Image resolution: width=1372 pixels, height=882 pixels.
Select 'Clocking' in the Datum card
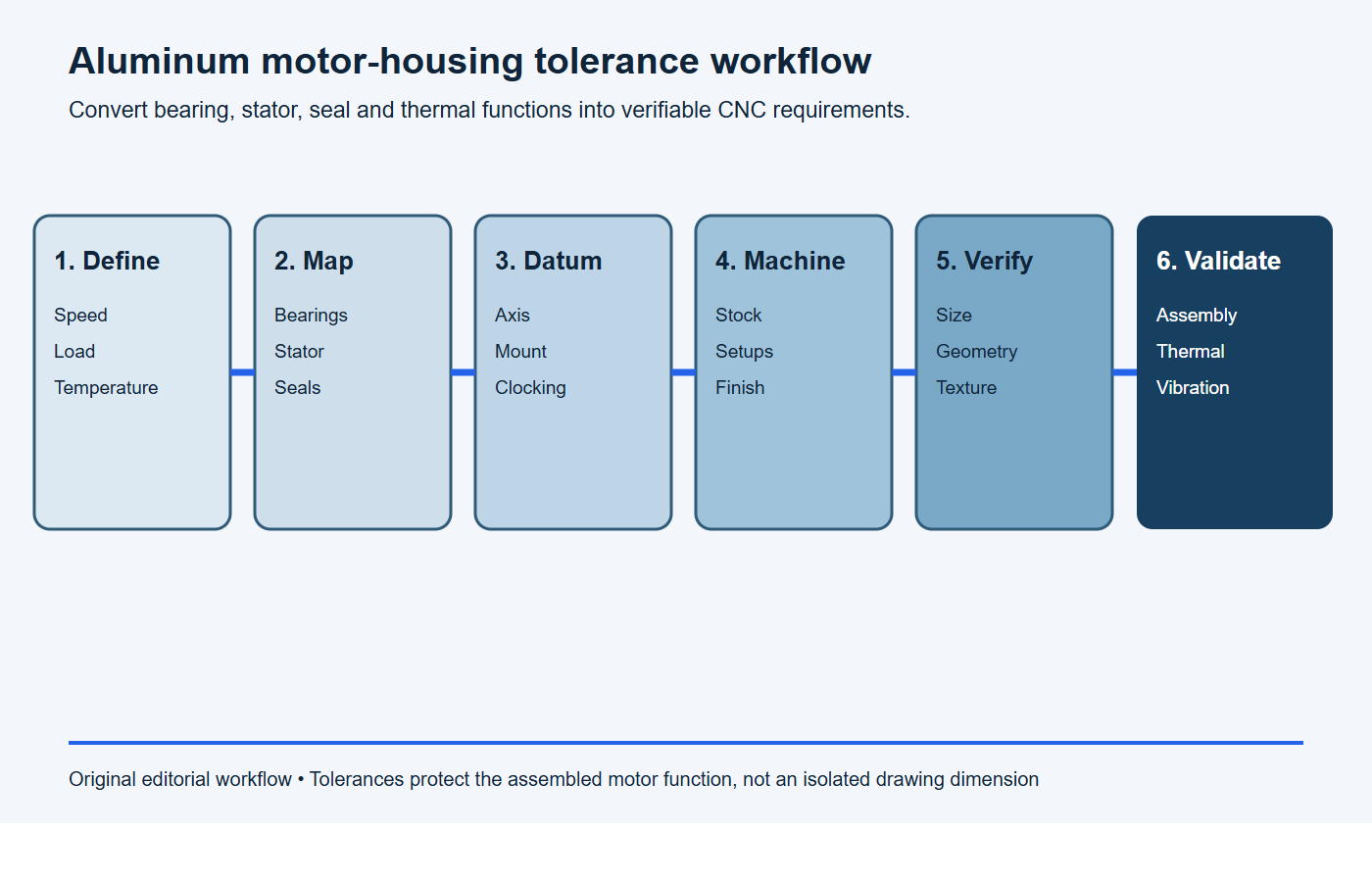click(530, 387)
